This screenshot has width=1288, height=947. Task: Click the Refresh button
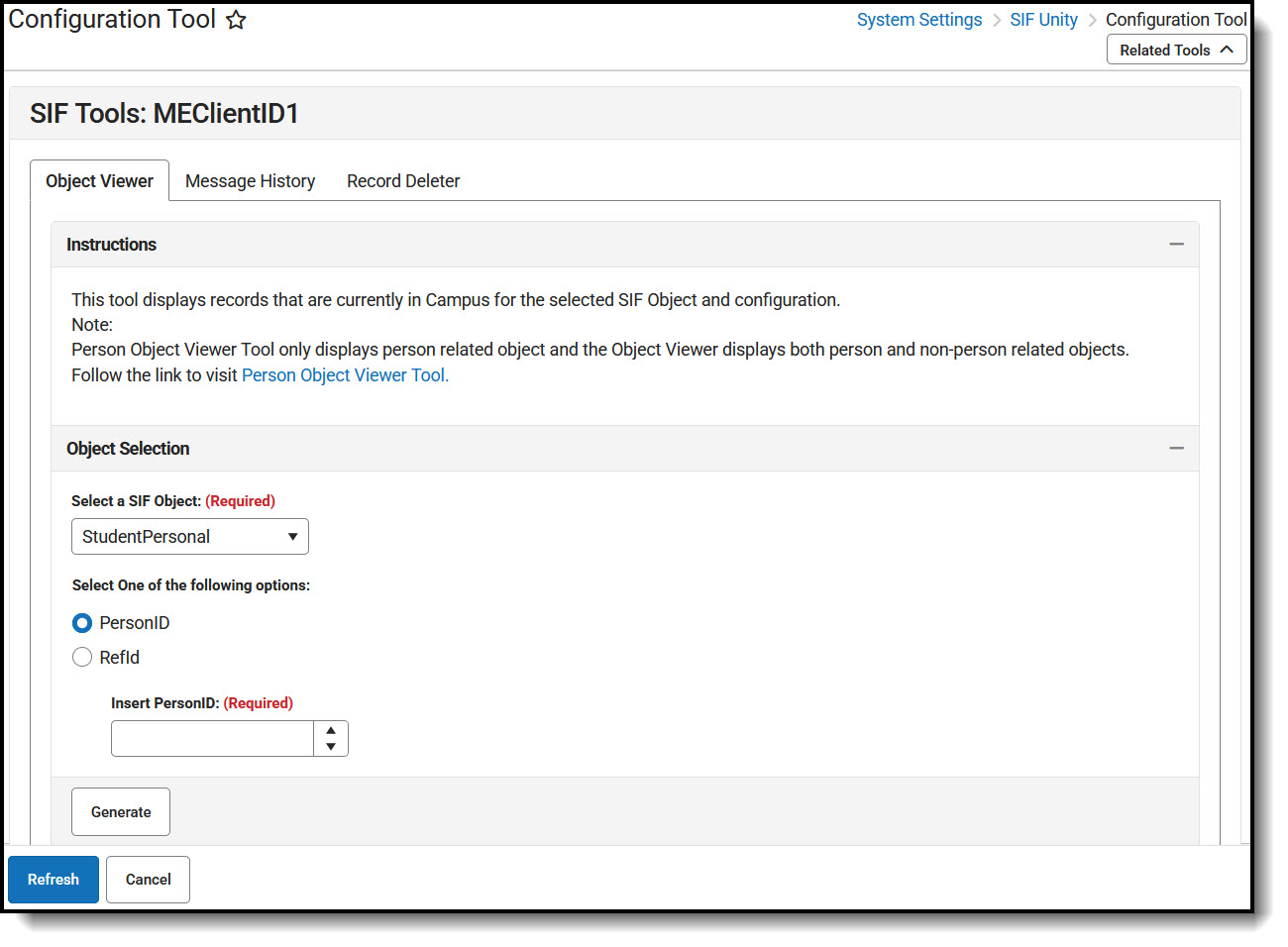tap(53, 879)
